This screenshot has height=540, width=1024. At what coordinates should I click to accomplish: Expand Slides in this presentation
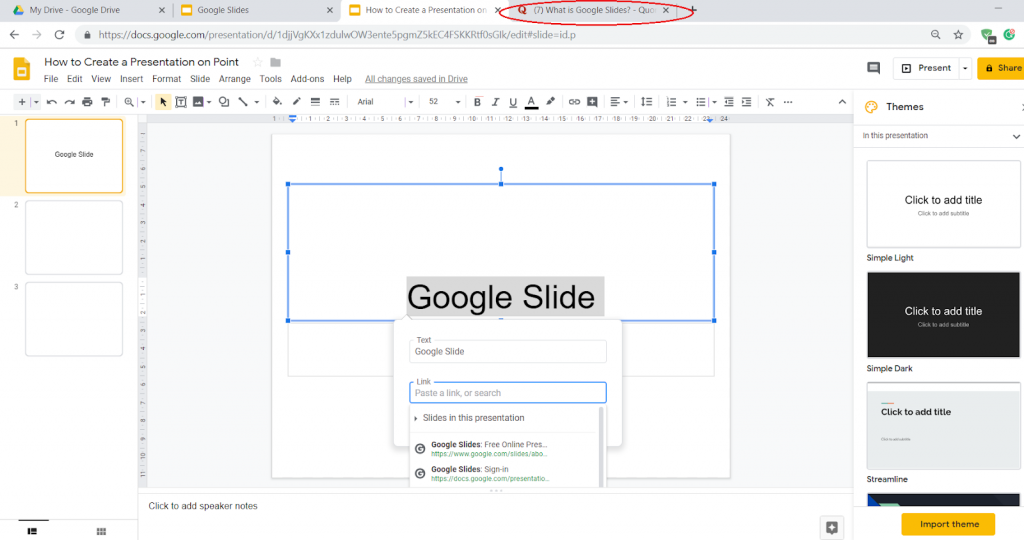[473, 418]
